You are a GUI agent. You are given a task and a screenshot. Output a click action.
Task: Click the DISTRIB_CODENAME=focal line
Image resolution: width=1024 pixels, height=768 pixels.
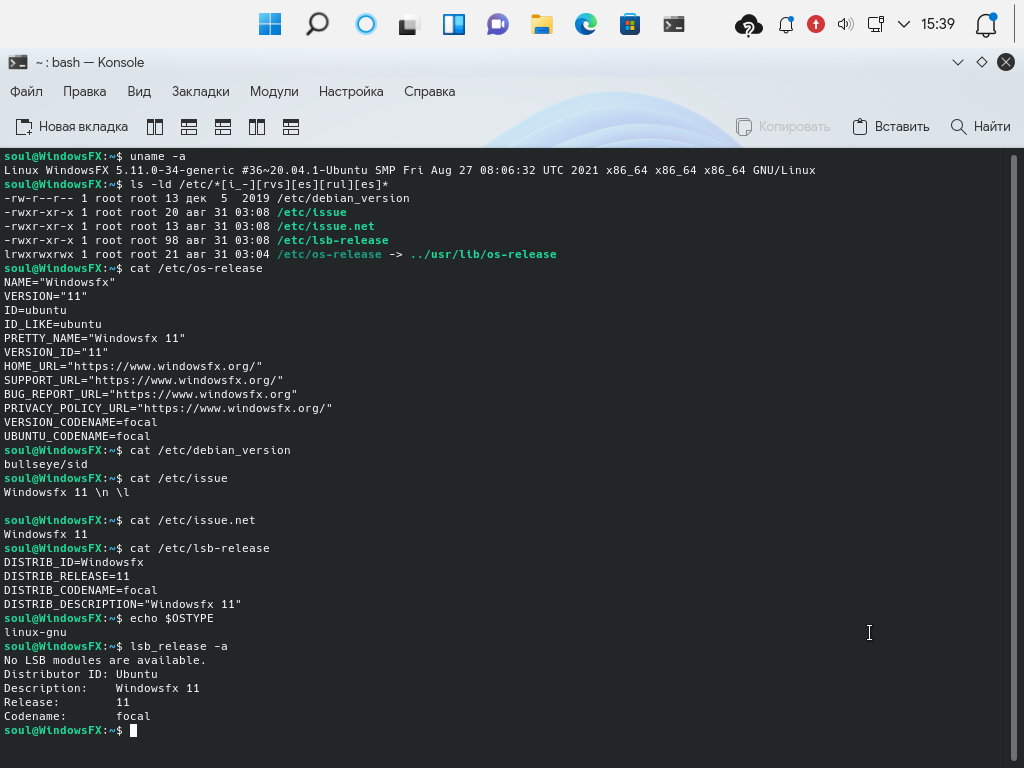[x=80, y=590]
